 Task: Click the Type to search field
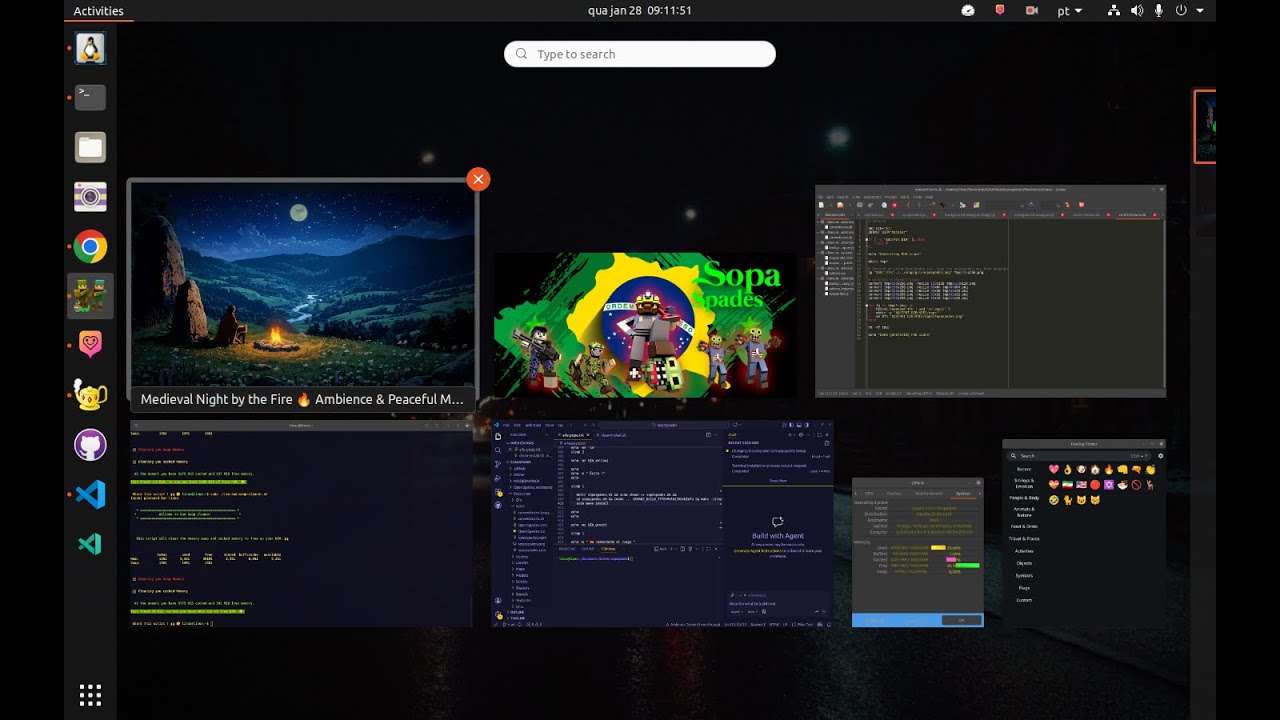click(640, 54)
